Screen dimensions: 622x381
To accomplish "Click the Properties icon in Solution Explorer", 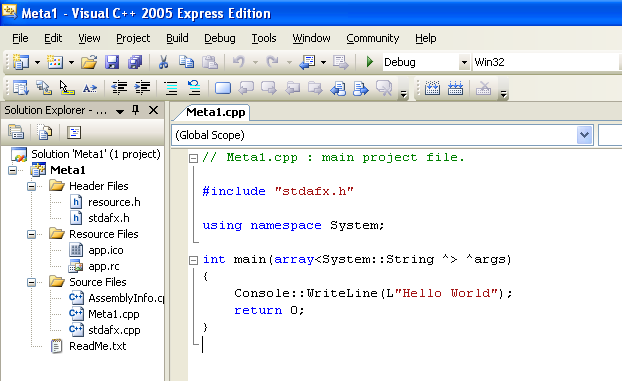I will click(16, 132).
